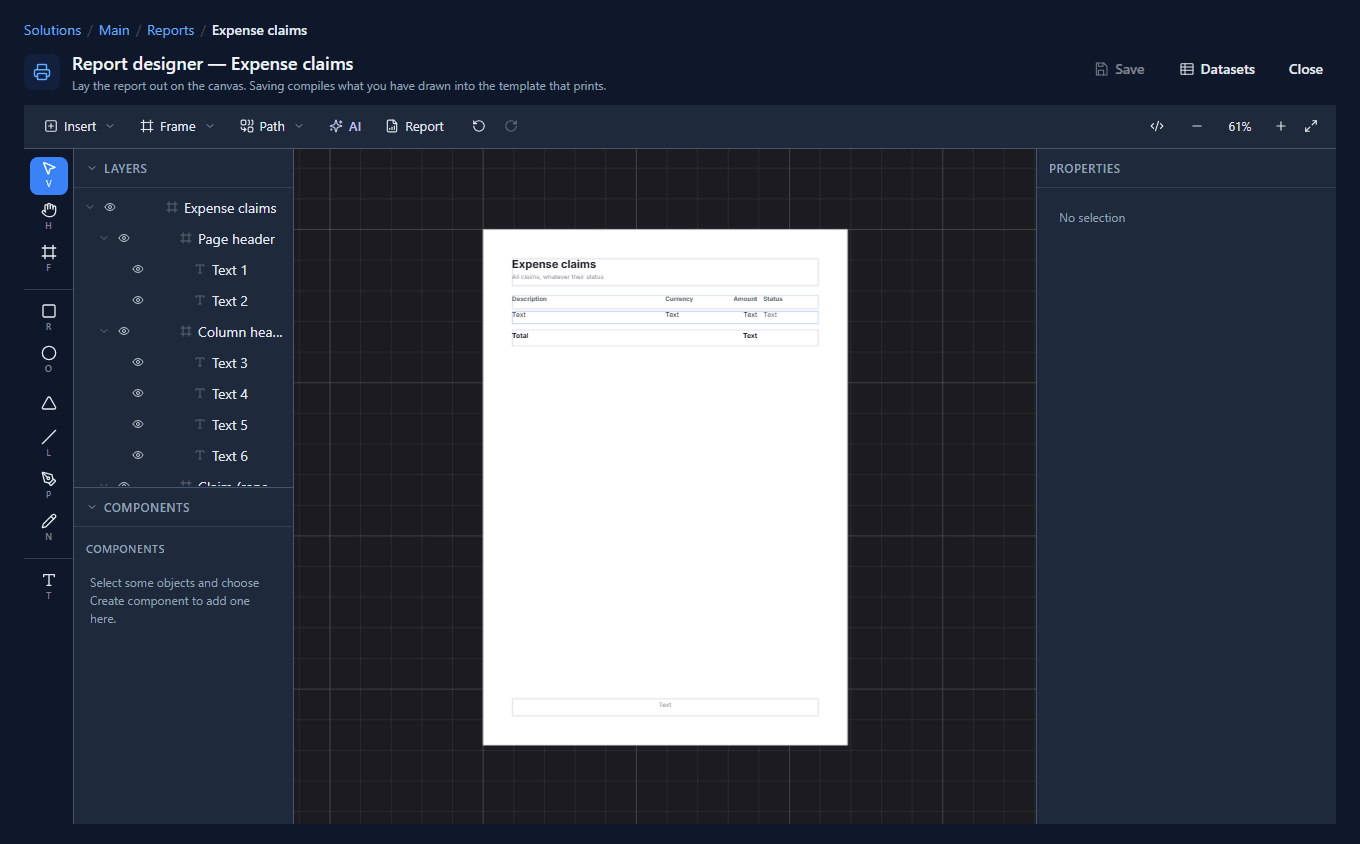The image size is (1360, 844).
Task: Toggle fullscreen canvas mode
Action: coord(1311,126)
